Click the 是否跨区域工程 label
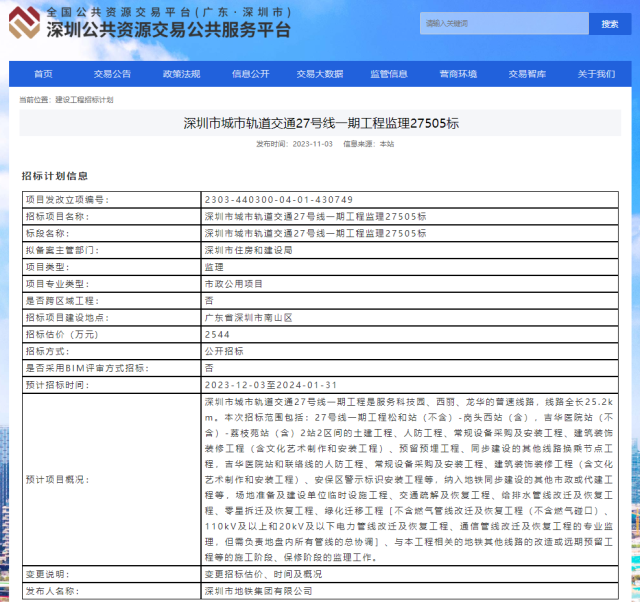 62,301
